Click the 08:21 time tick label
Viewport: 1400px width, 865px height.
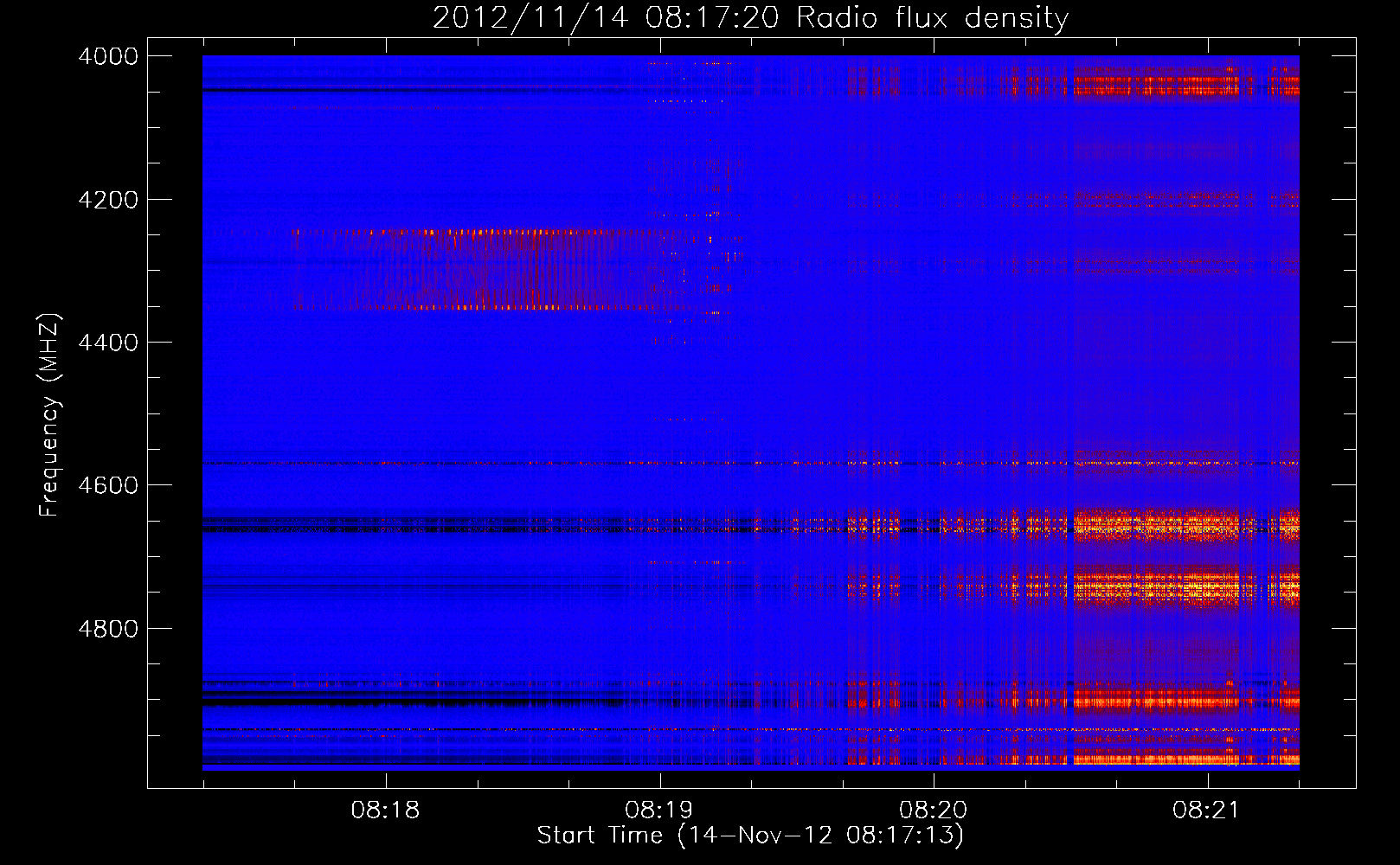[1206, 811]
